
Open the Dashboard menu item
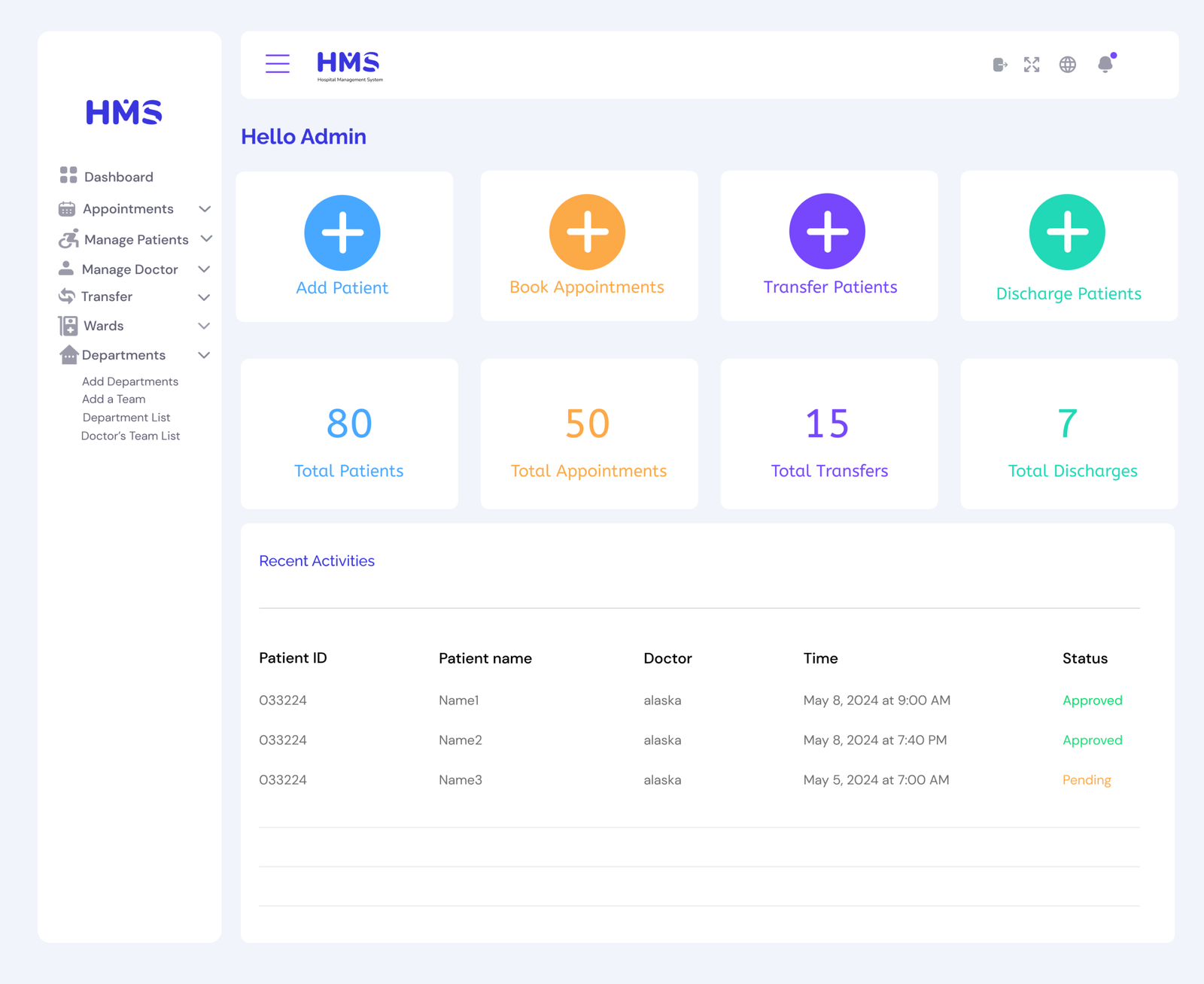pyautogui.click(x=118, y=177)
